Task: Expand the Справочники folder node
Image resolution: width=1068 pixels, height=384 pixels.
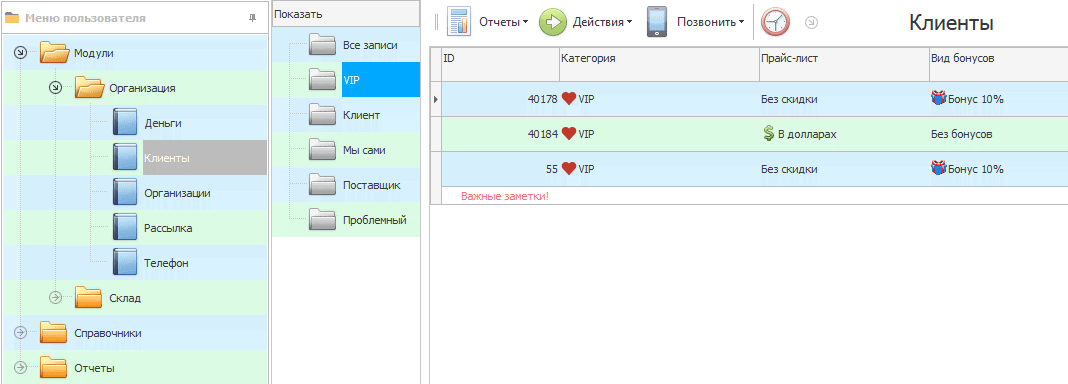Action: click(x=20, y=332)
